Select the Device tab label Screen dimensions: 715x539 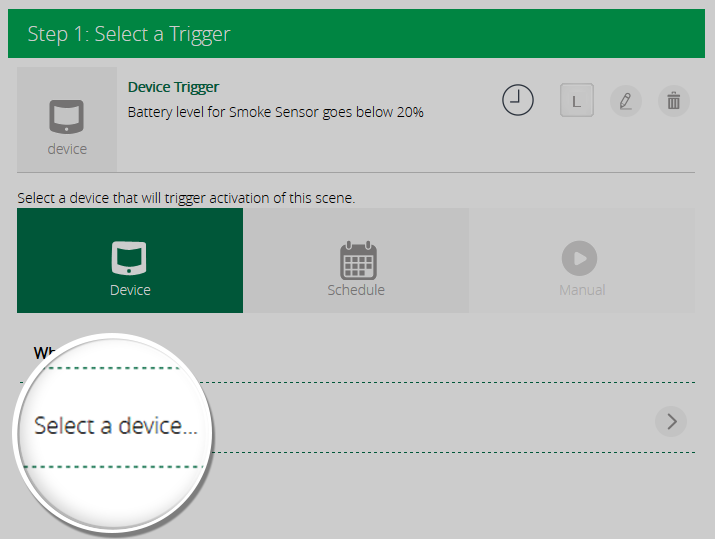pos(130,290)
